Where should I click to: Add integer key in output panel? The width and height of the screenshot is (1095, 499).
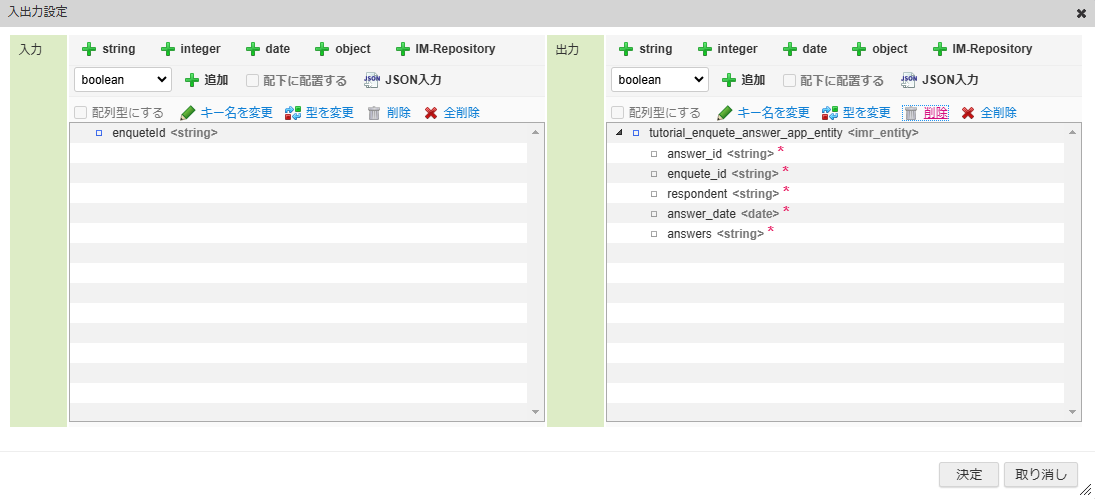728,49
